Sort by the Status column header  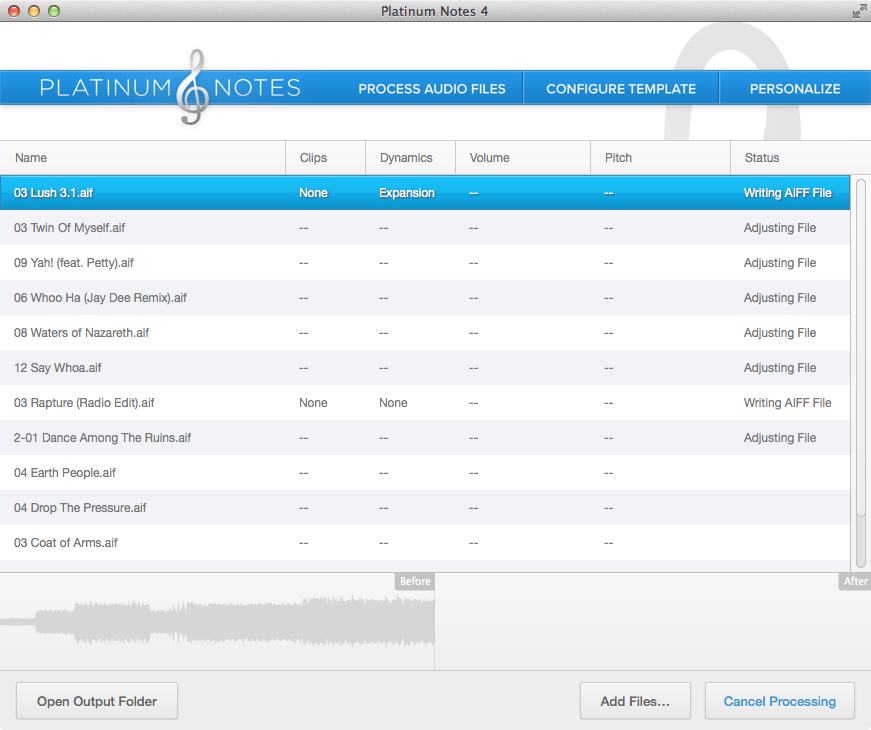click(800, 158)
